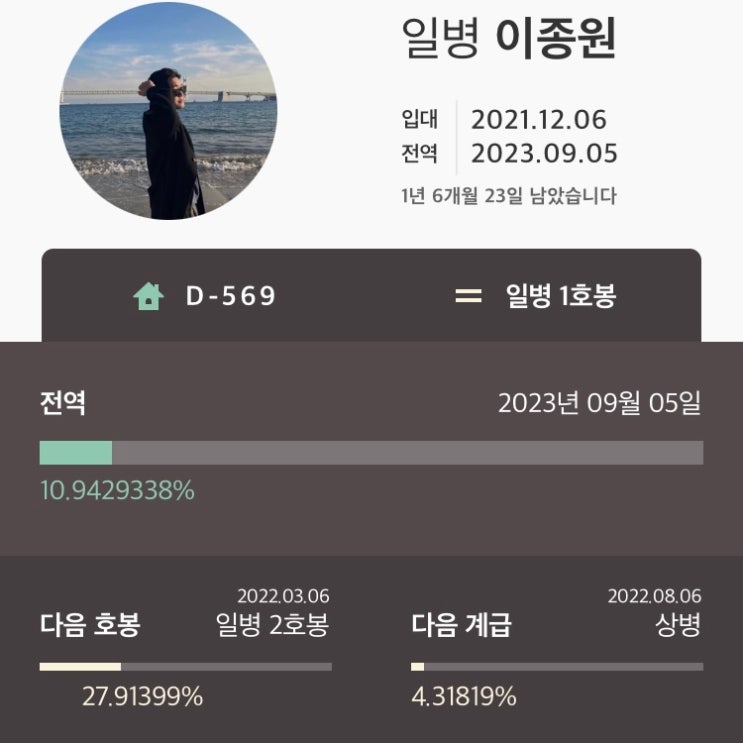
Task: Tap the green house icon beside D-569
Action: tap(148, 296)
